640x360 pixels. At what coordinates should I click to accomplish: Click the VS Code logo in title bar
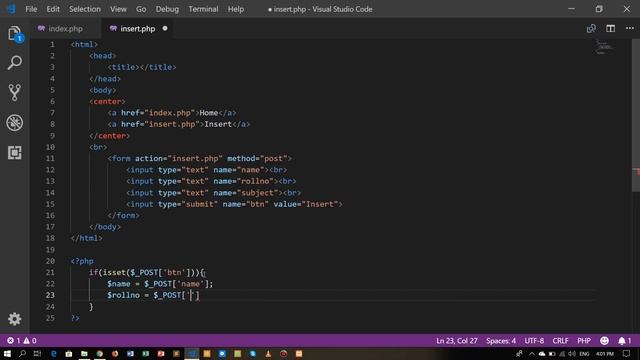(x=11, y=9)
